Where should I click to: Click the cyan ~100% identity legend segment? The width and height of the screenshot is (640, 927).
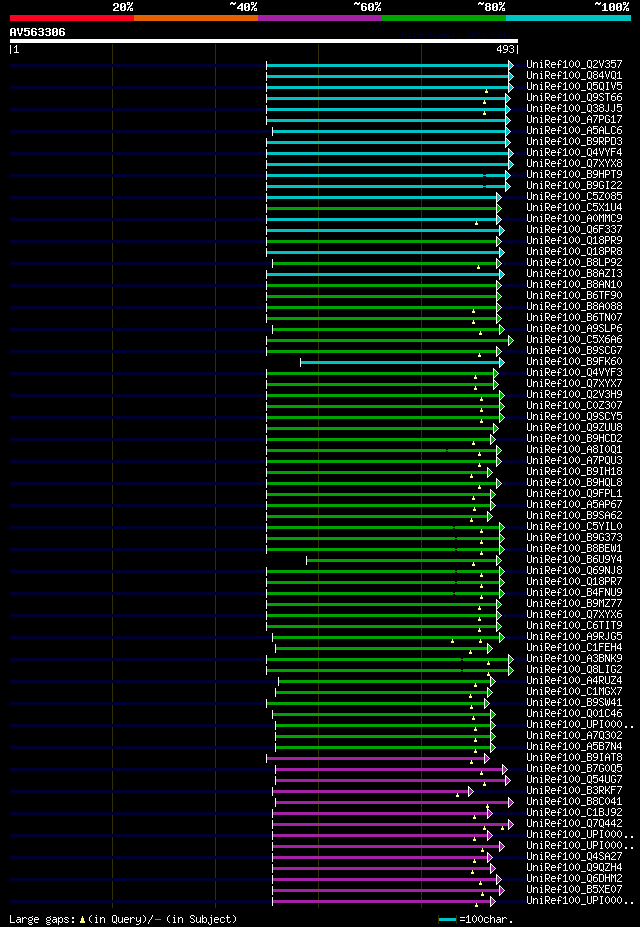(x=568, y=18)
